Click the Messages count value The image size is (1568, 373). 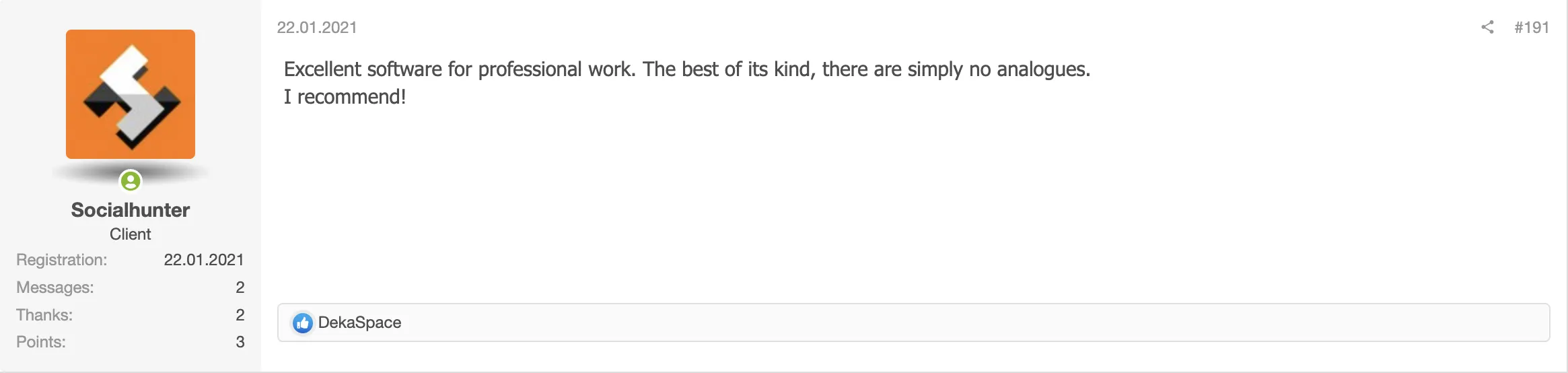click(x=240, y=287)
